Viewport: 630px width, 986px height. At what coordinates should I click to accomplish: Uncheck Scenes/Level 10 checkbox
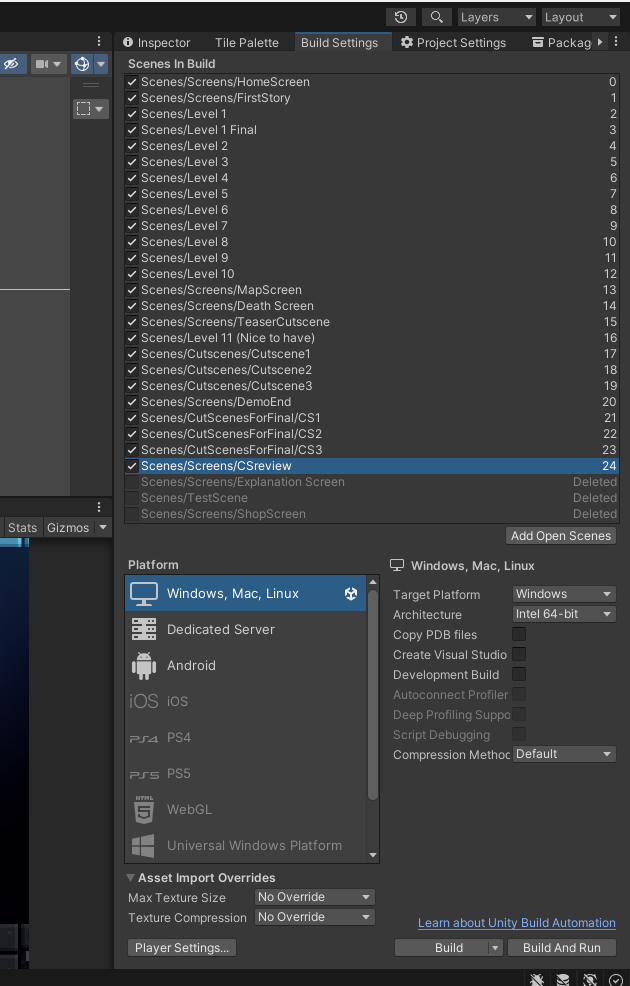(132, 274)
